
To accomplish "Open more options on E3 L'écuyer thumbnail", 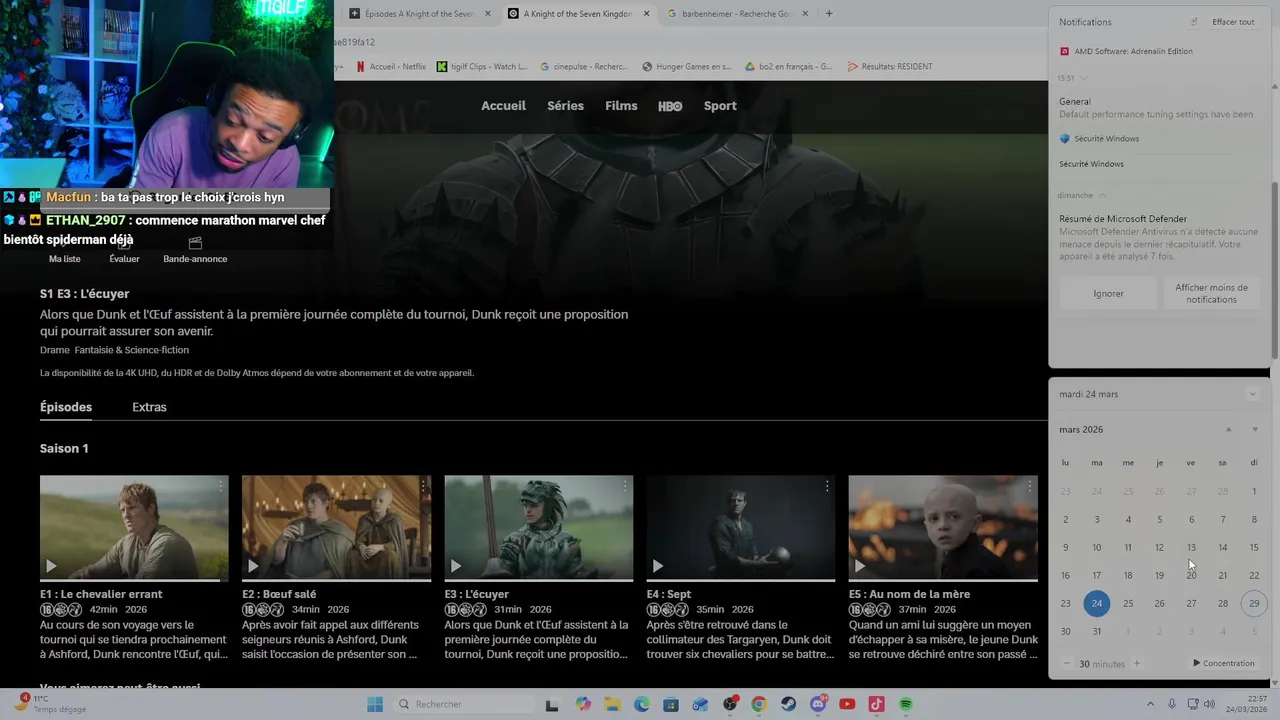I will click(x=625, y=486).
